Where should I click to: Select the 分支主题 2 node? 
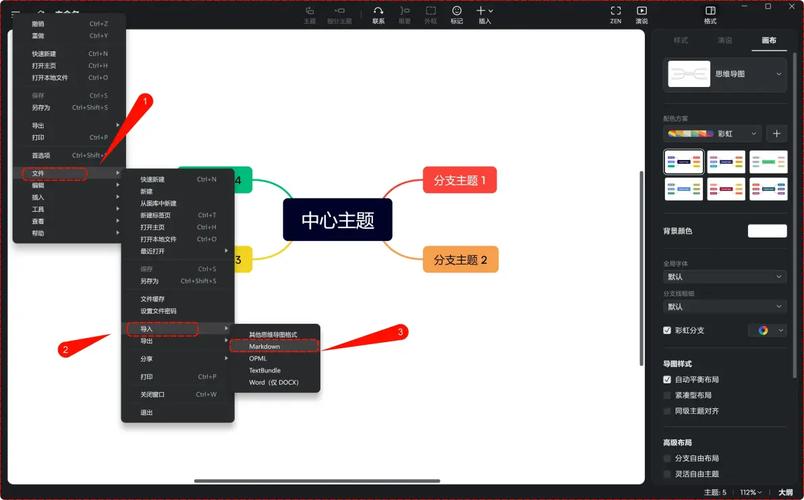[x=460, y=259]
